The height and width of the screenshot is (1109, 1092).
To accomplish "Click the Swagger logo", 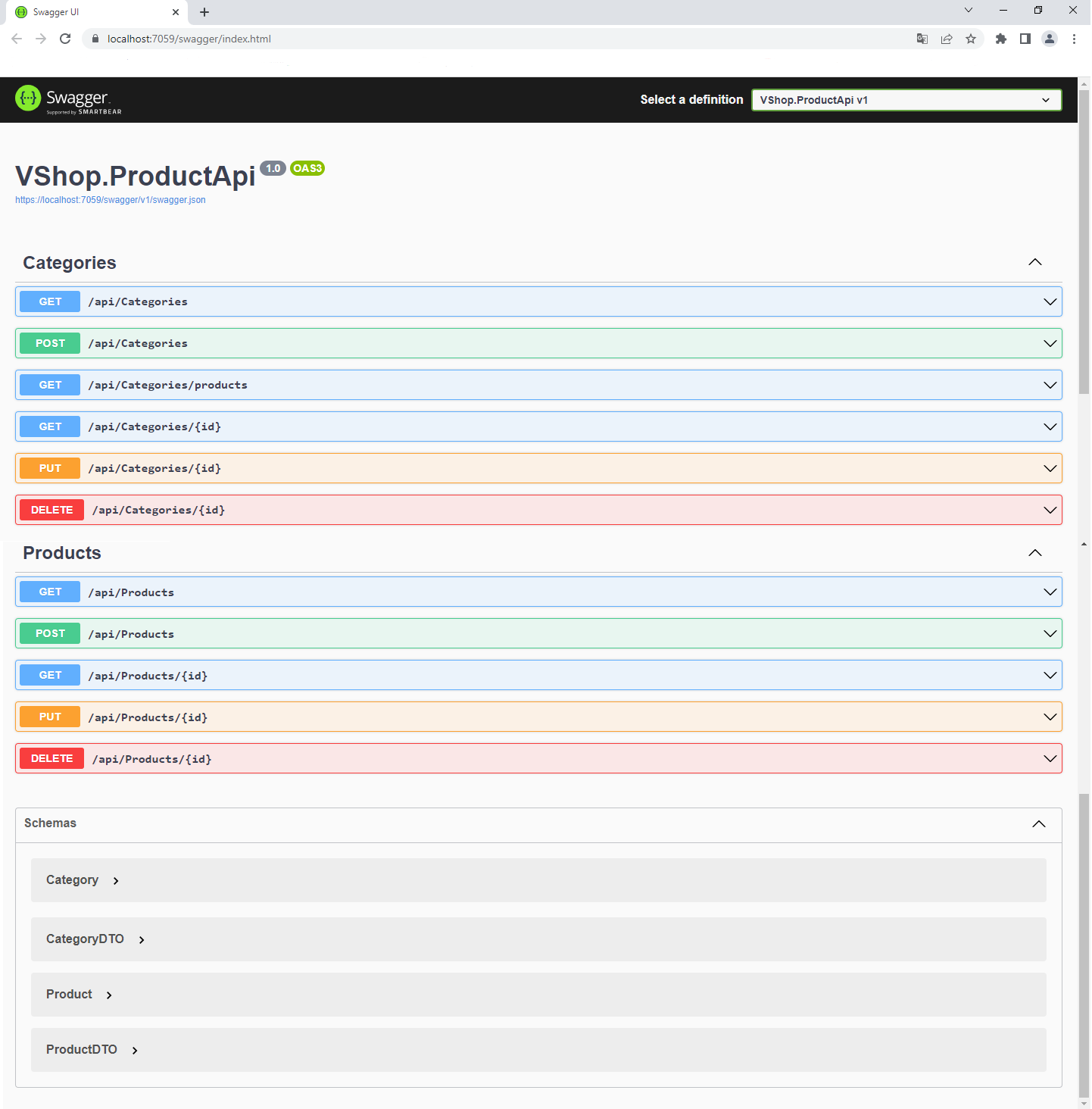I will (x=68, y=99).
